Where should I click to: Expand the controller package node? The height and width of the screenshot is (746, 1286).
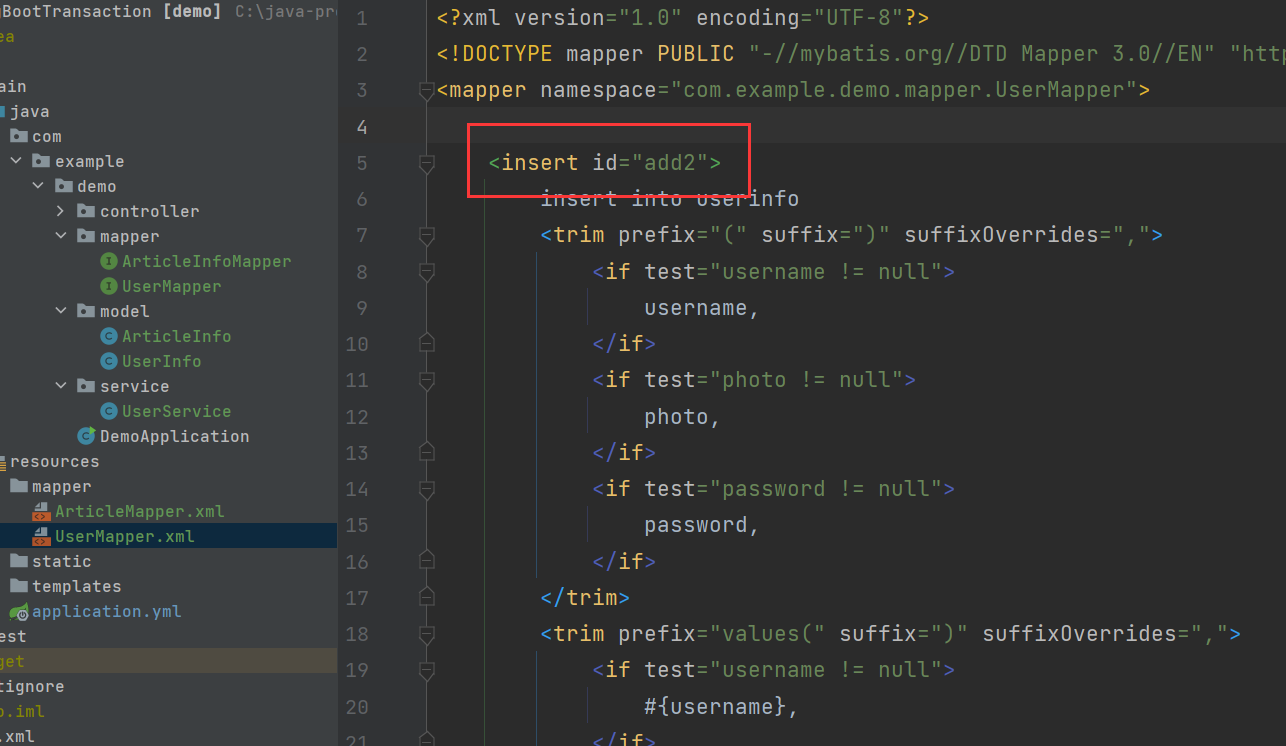tap(60, 211)
